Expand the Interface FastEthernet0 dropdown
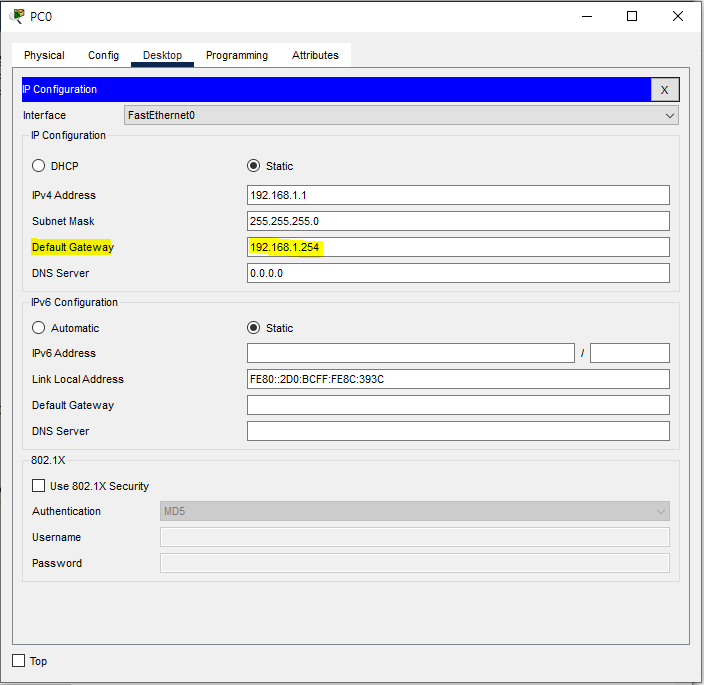This screenshot has height=685, width=704. (x=401, y=115)
